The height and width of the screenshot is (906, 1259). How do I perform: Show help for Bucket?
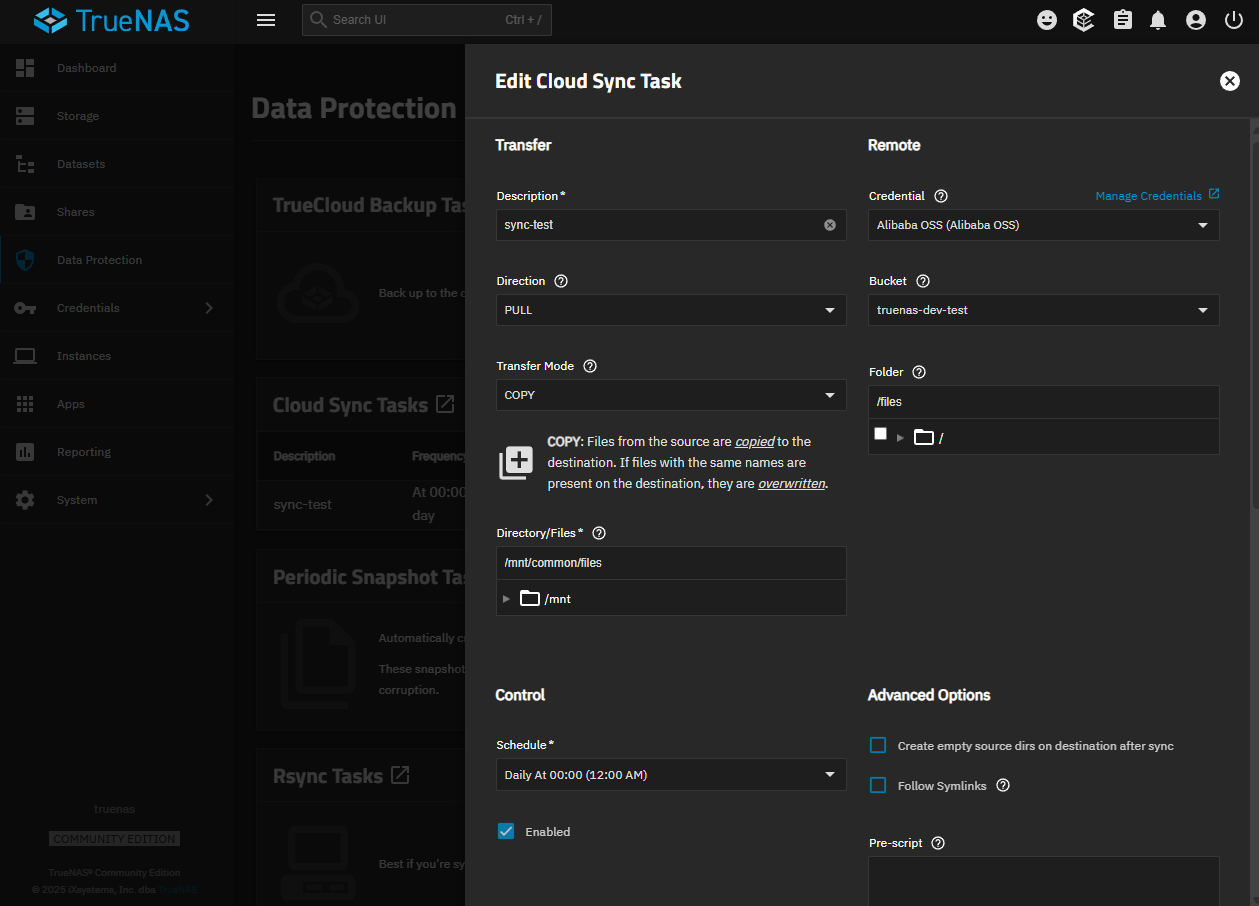[923, 281]
